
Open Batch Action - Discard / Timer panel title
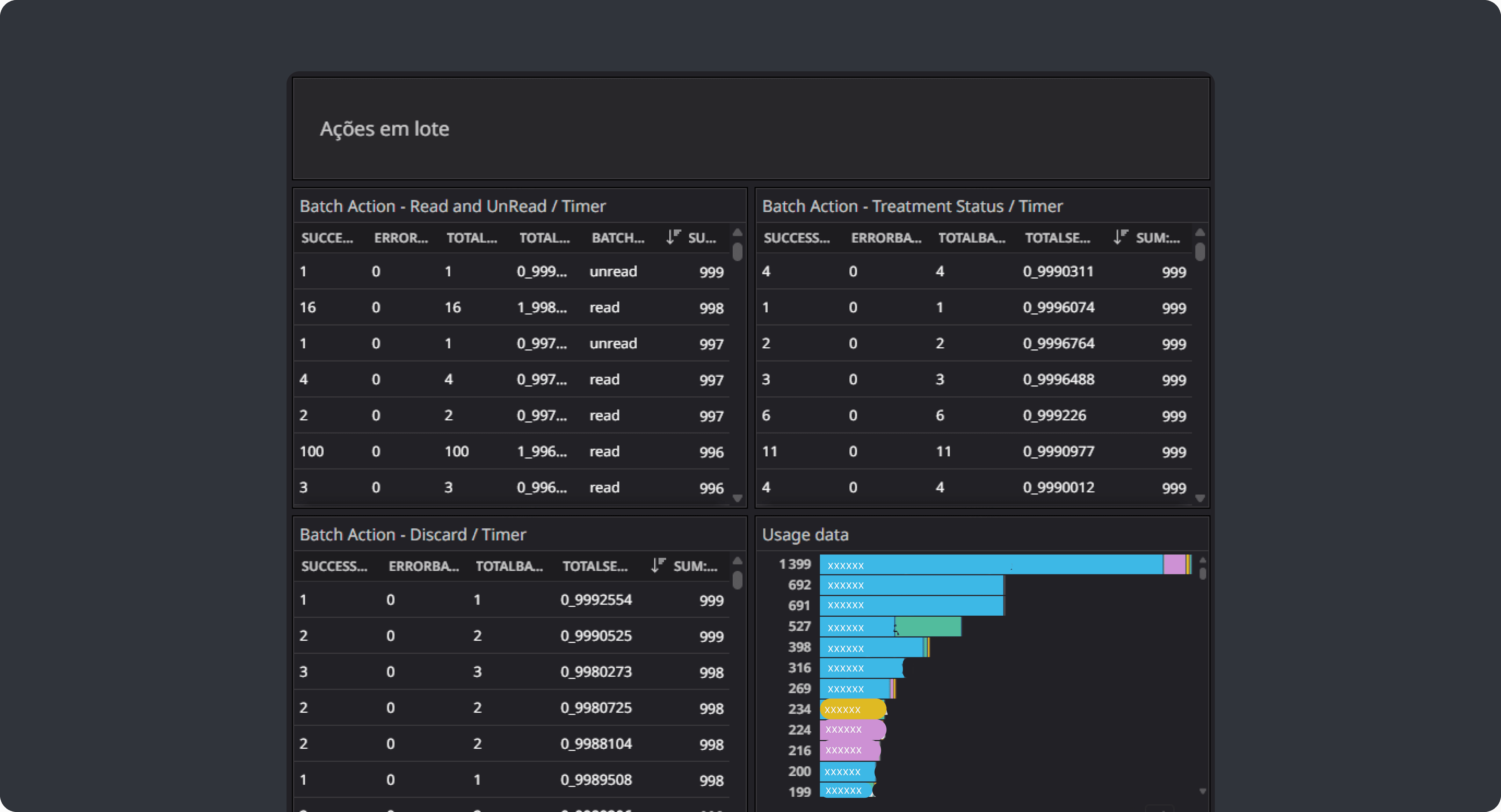point(413,534)
